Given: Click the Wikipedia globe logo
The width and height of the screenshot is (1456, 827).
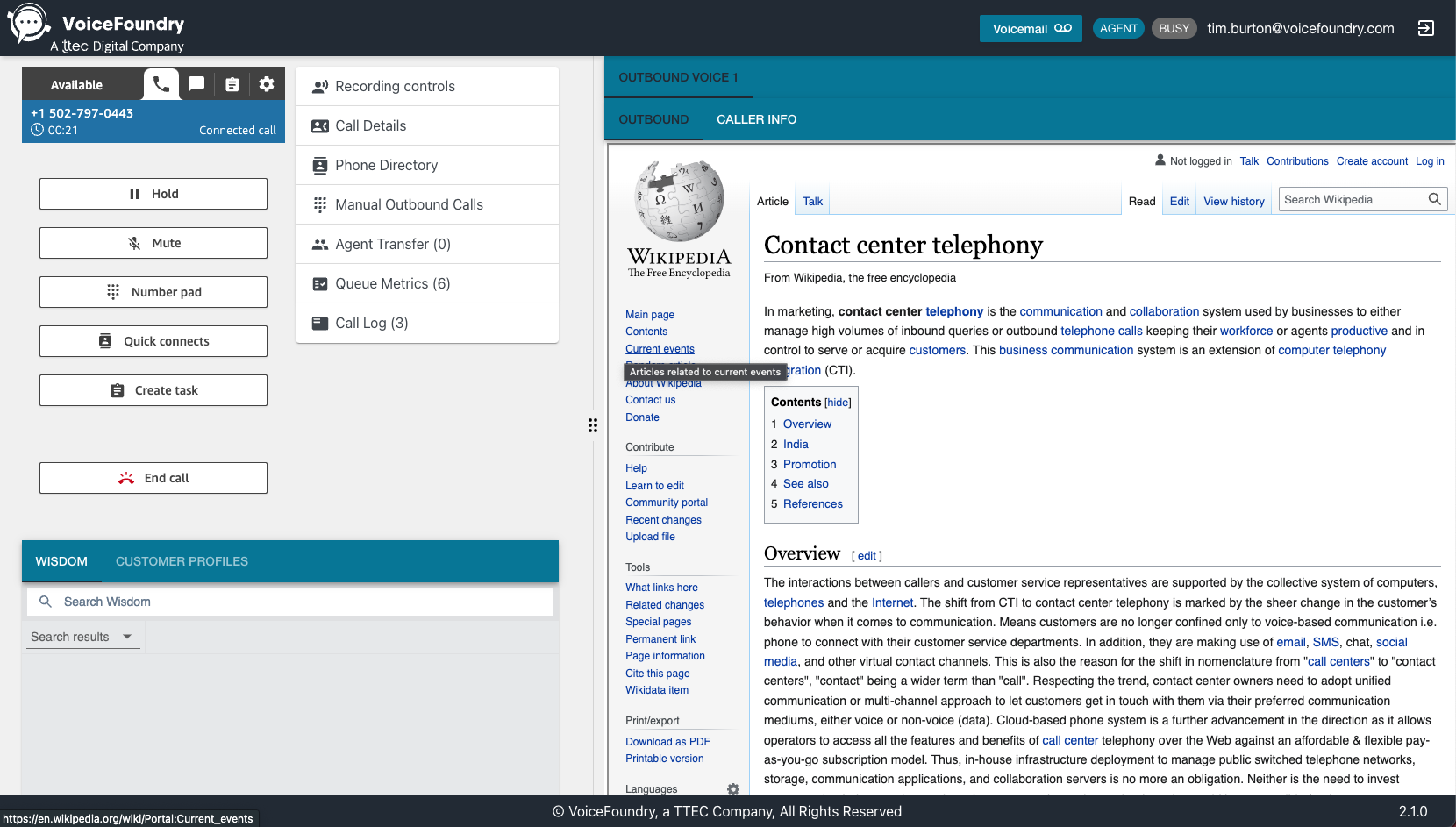Looking at the screenshot, I should (x=679, y=201).
